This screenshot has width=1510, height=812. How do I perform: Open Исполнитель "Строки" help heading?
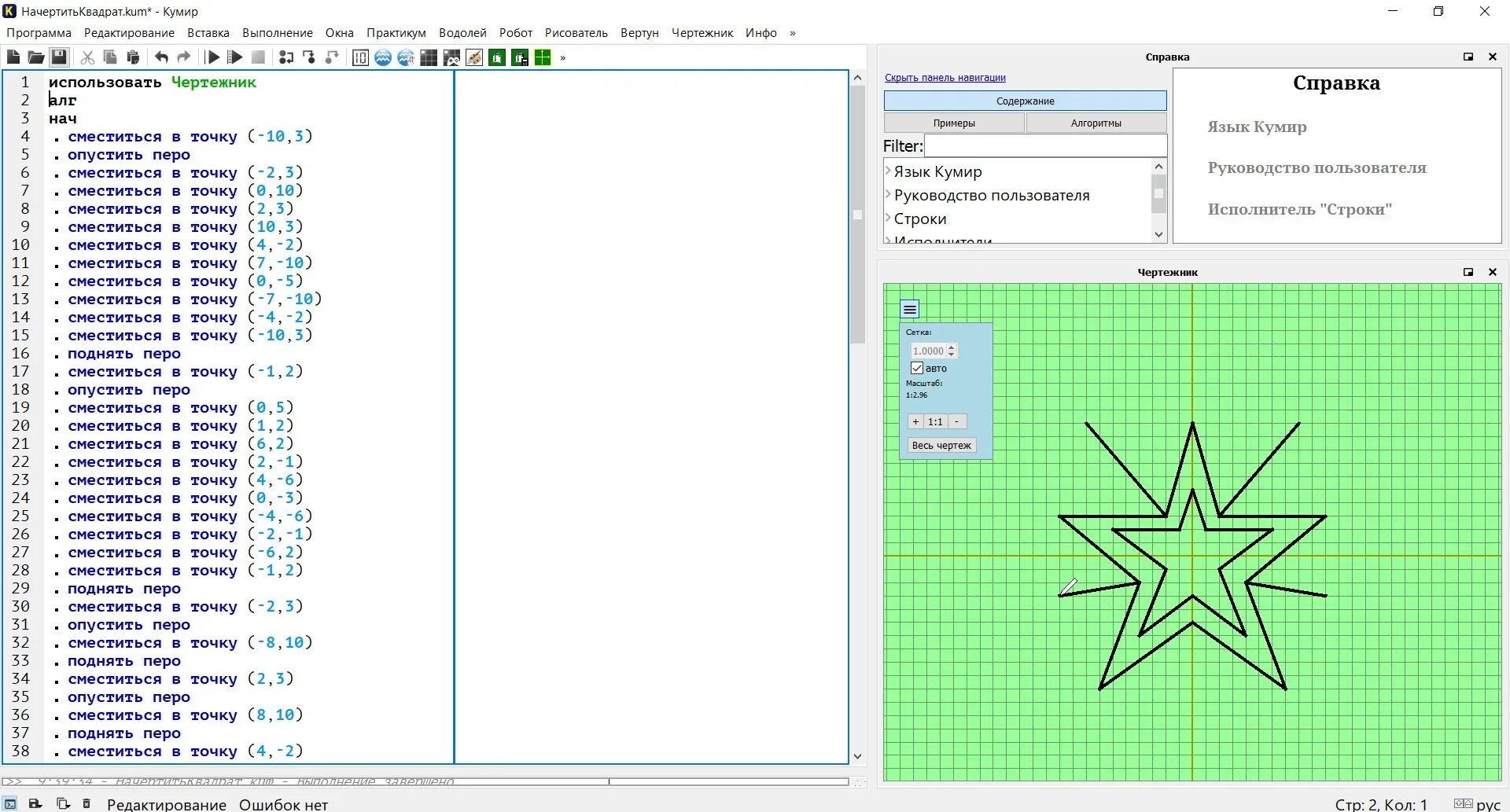pyautogui.click(x=1300, y=209)
